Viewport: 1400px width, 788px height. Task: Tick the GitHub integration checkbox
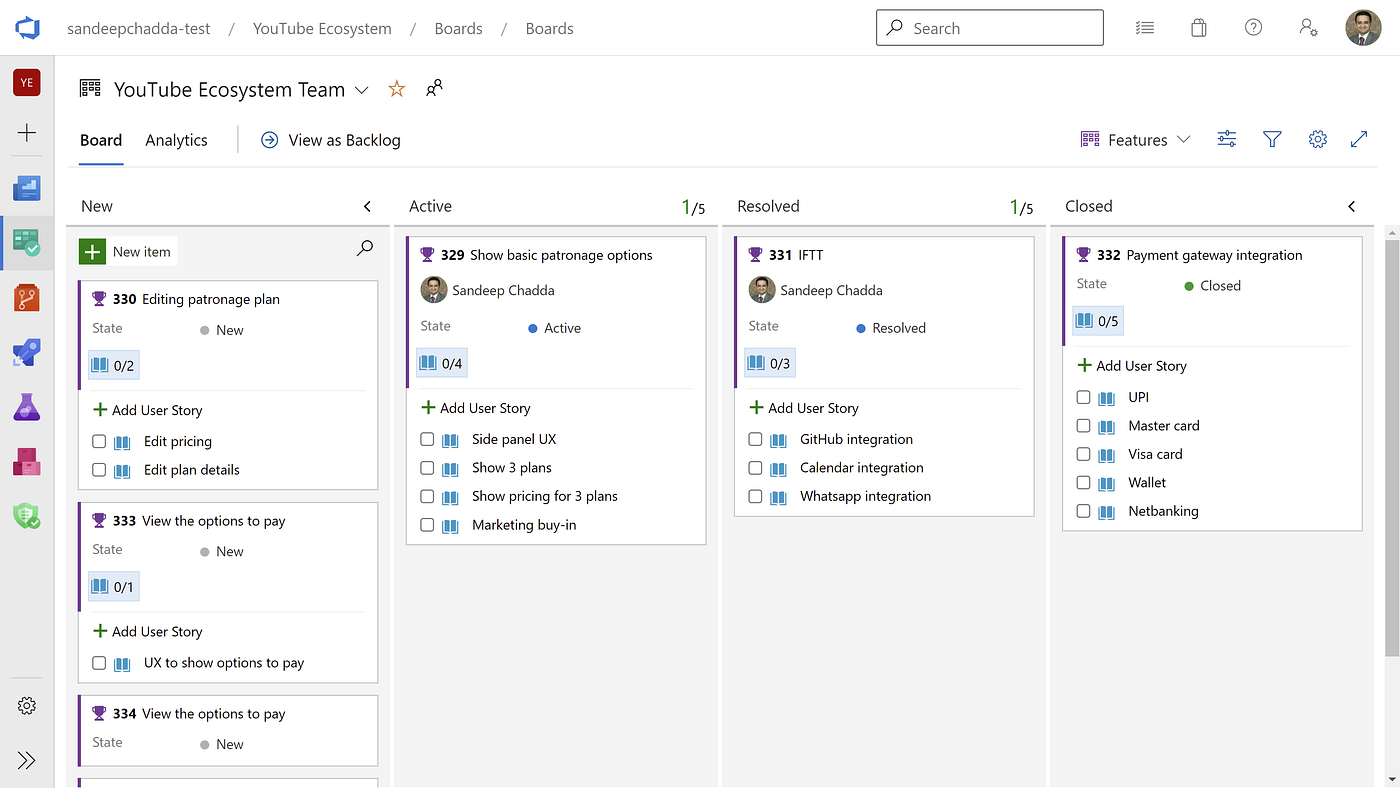pyautogui.click(x=755, y=439)
